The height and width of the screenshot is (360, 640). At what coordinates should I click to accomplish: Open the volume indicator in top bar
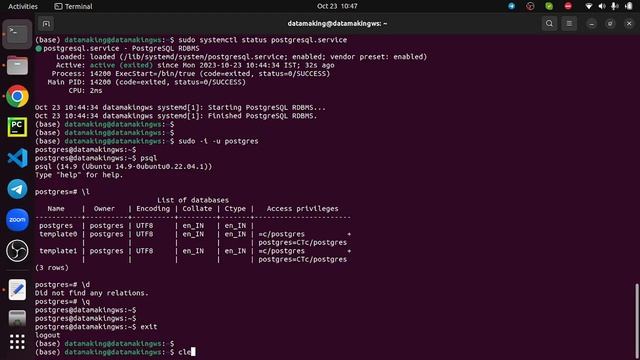pos(602,6)
